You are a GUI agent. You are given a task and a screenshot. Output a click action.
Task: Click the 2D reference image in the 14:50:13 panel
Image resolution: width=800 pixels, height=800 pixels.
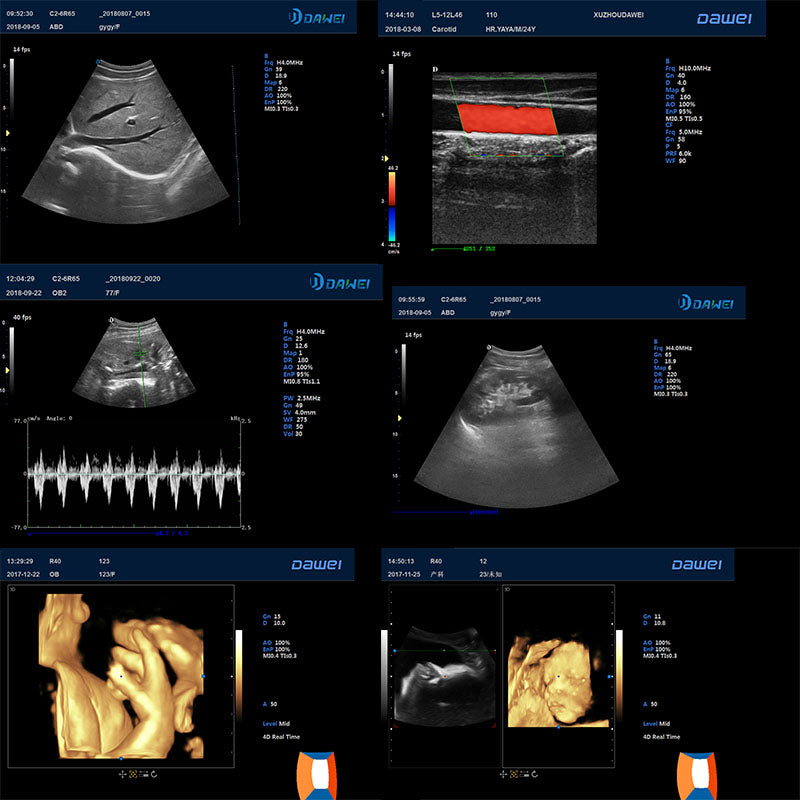click(444, 676)
